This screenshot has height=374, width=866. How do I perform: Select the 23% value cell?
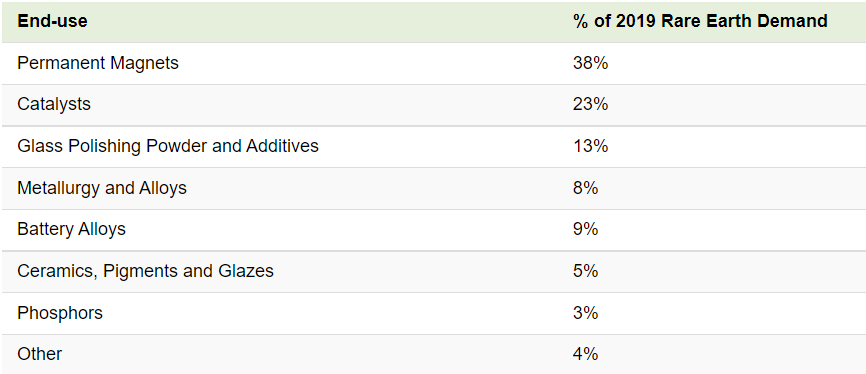(590, 104)
